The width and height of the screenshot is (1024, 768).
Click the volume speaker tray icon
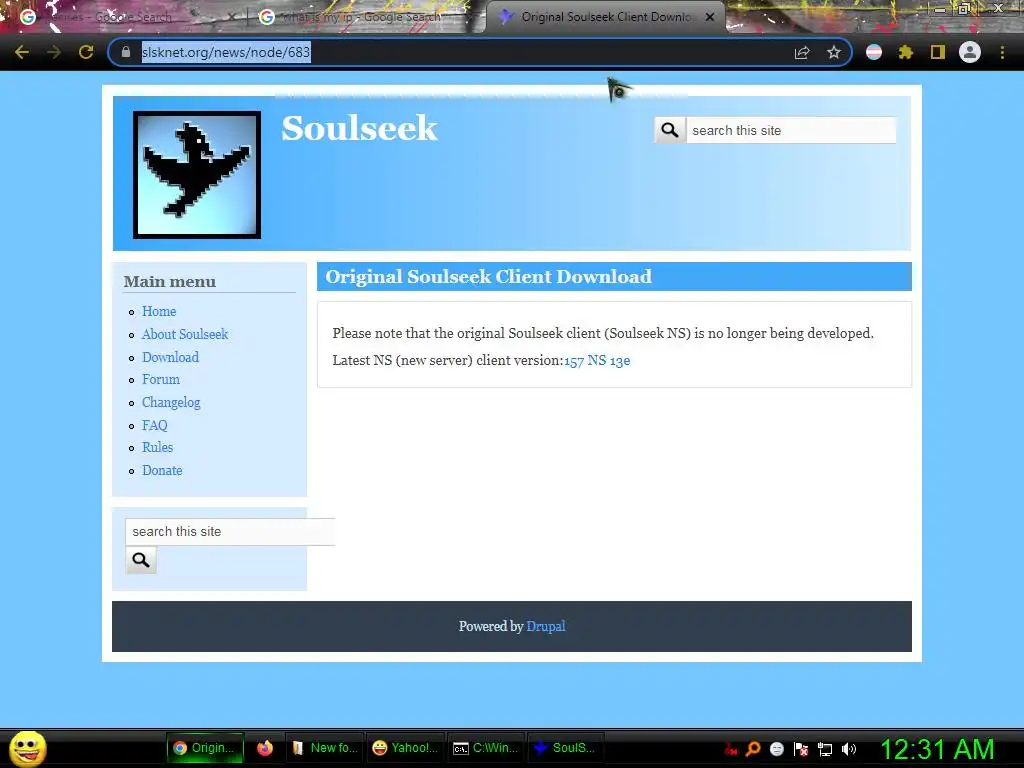coord(849,749)
